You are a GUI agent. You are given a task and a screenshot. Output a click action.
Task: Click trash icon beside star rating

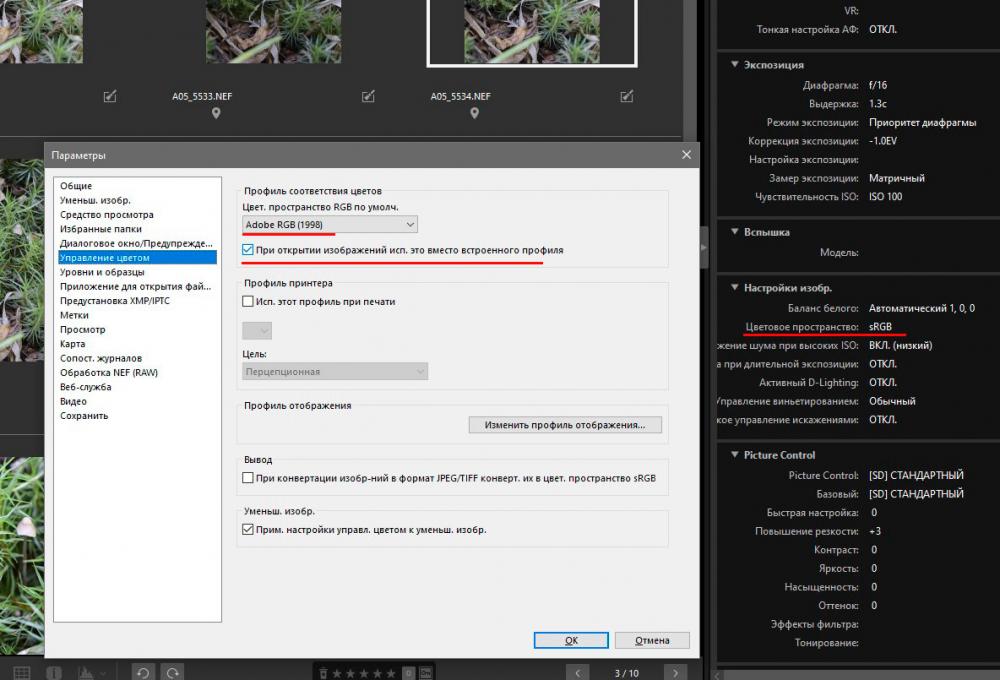tap(323, 673)
